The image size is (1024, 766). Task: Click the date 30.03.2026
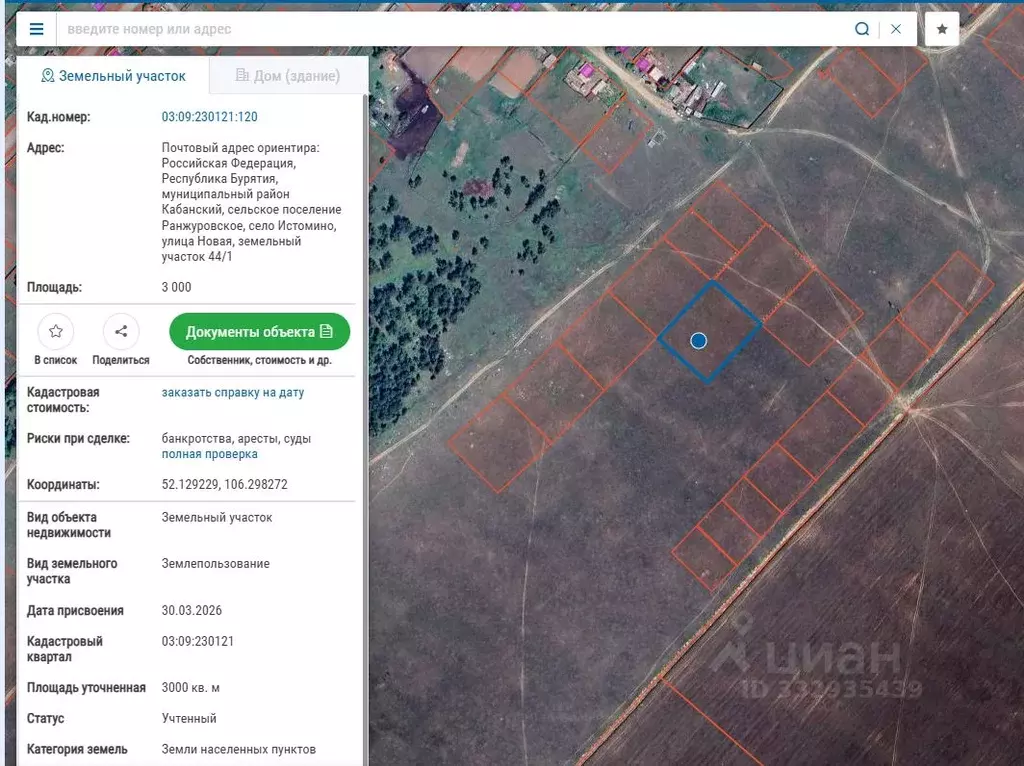click(192, 611)
